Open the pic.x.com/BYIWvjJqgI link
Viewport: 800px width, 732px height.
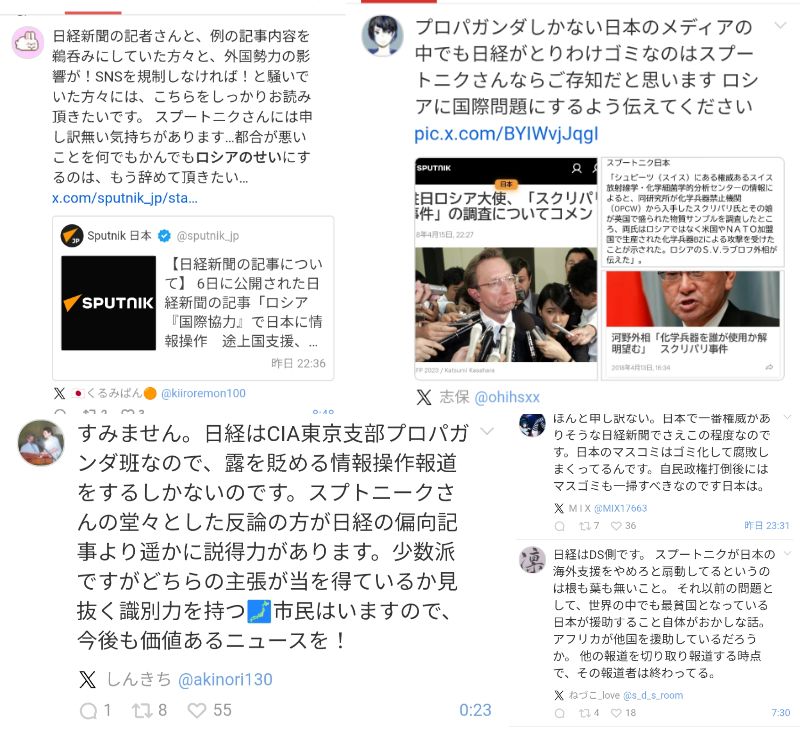coord(506,134)
